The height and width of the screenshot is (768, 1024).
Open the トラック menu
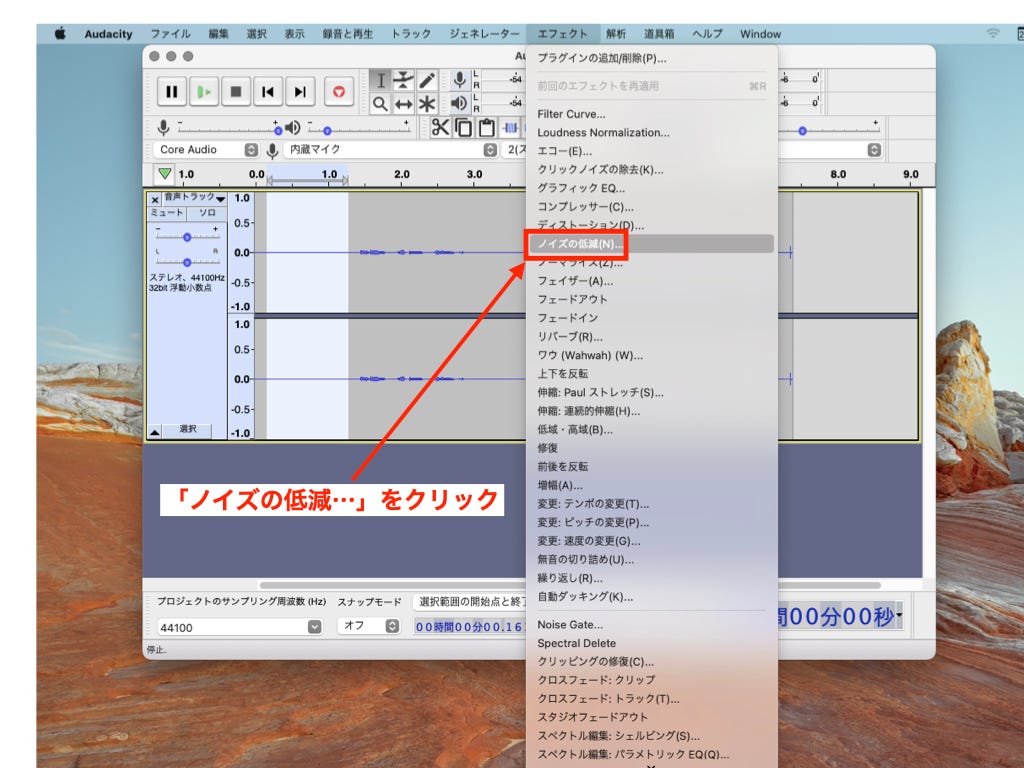point(411,34)
